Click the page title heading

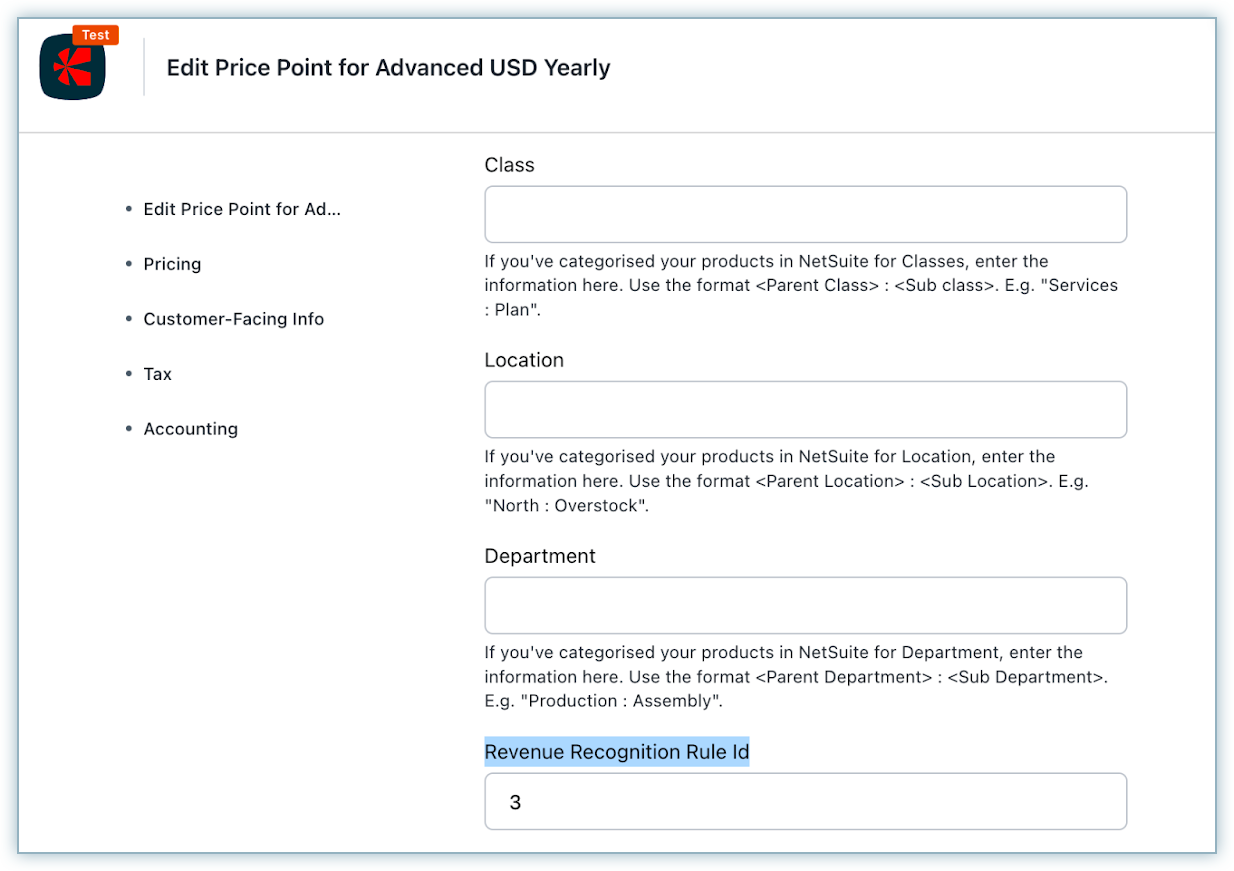pos(388,68)
